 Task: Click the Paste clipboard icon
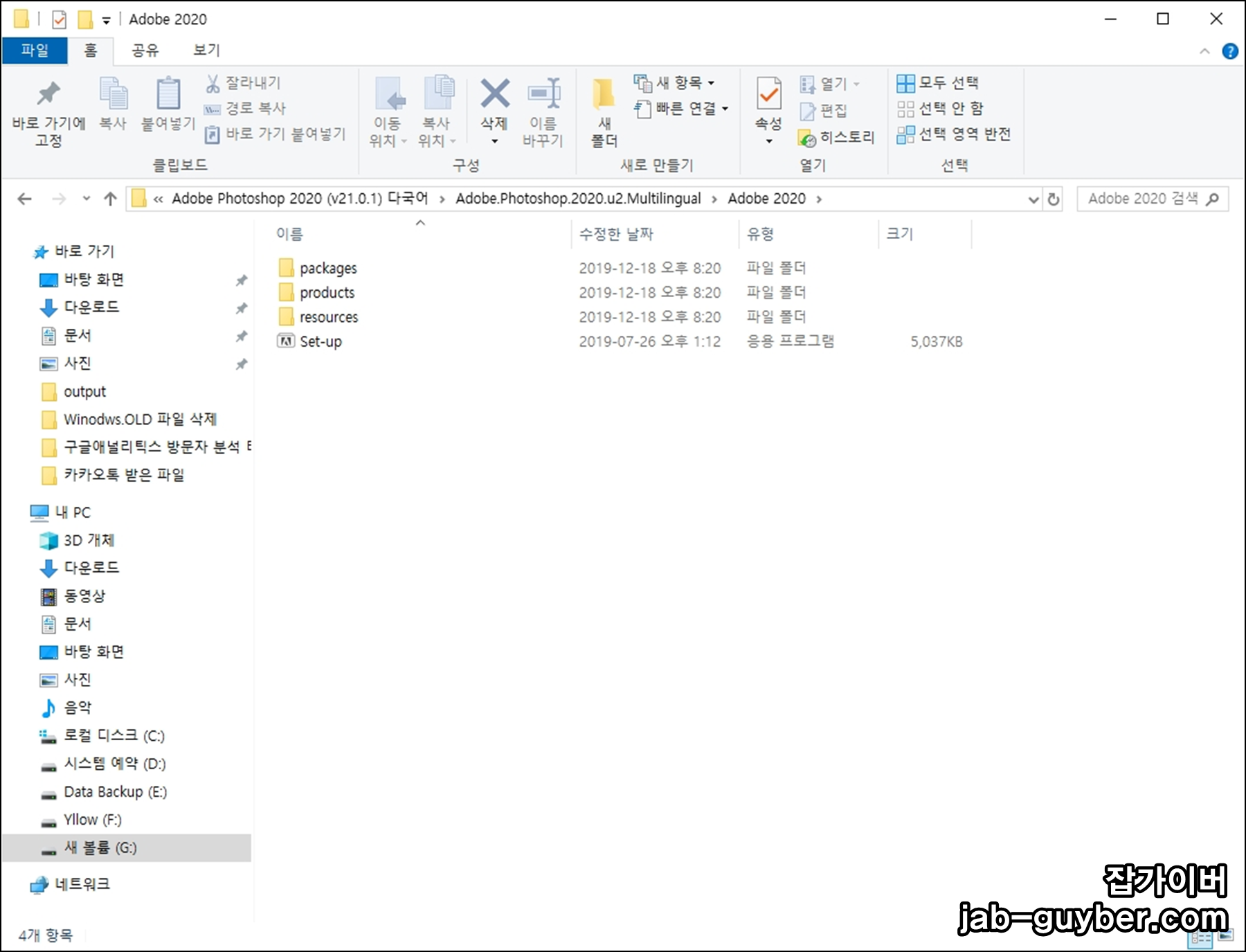[x=168, y=94]
